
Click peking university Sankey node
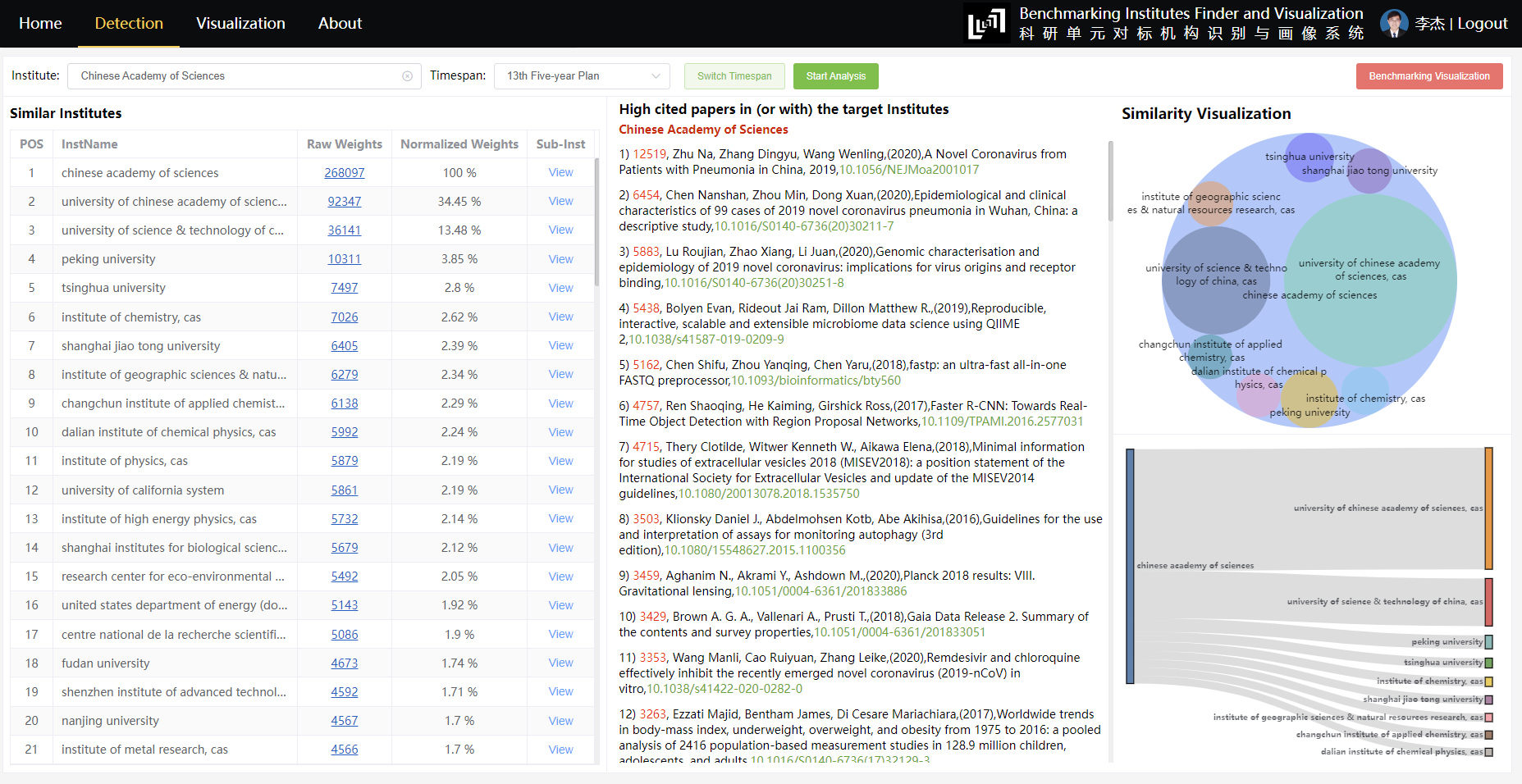tap(1488, 642)
